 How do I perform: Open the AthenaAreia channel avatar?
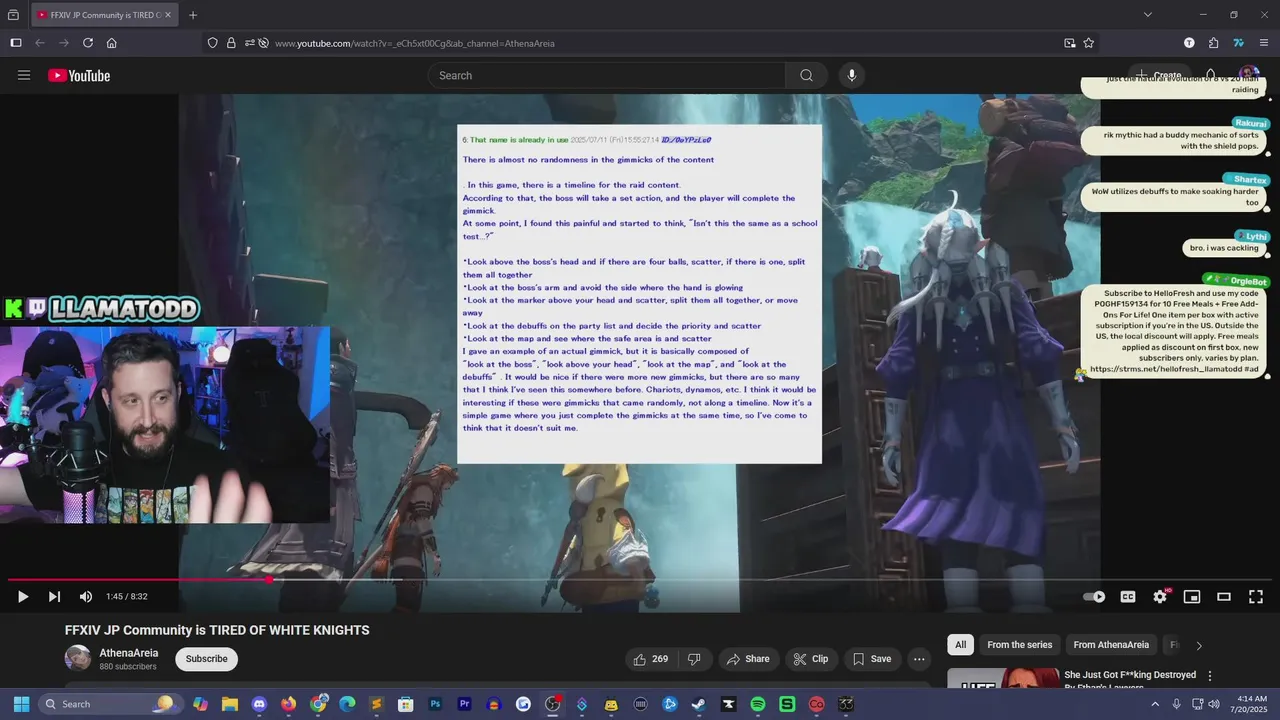[78, 658]
